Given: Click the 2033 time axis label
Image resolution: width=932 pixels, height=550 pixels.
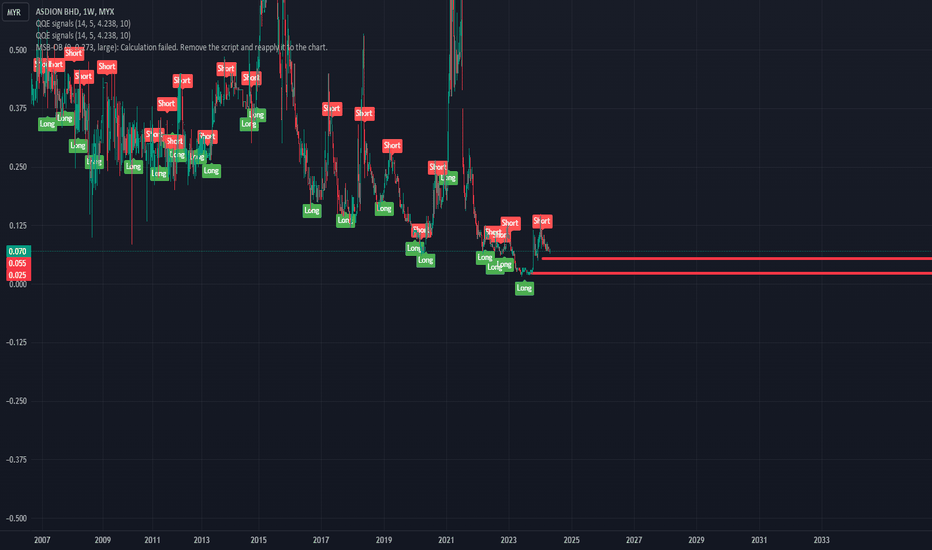Looking at the screenshot, I should click(x=821, y=540).
